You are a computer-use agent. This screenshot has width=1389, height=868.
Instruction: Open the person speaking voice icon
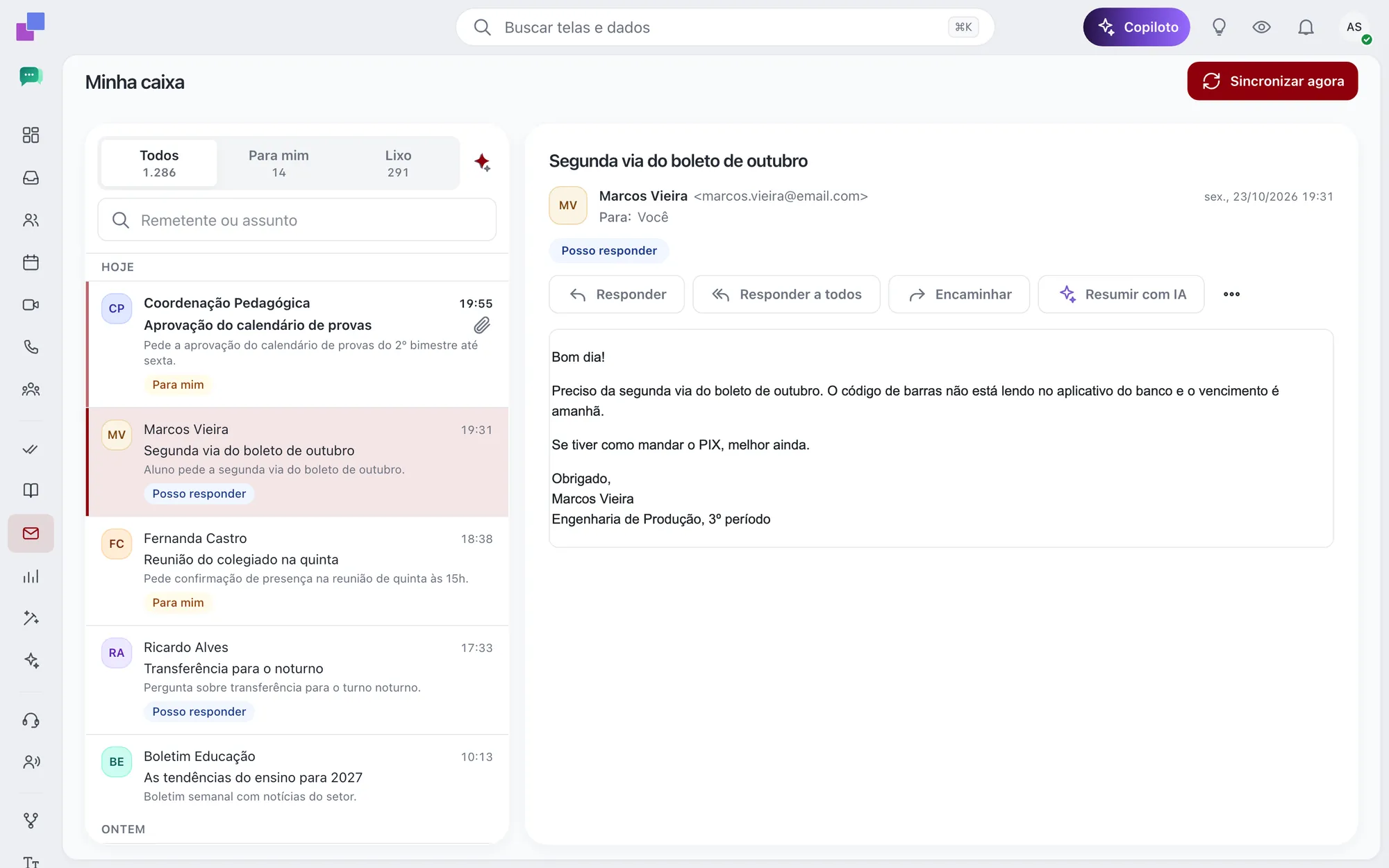[x=31, y=762]
